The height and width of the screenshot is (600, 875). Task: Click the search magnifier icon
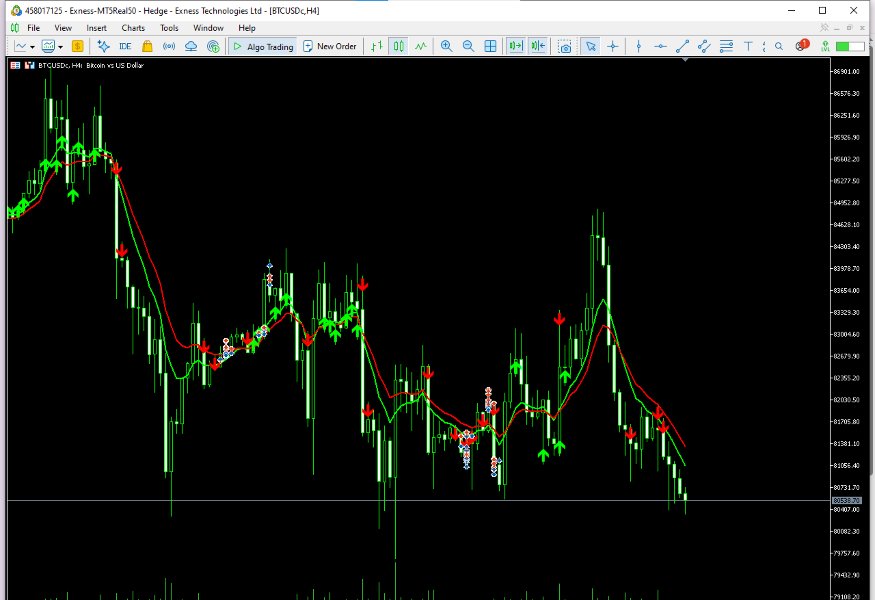tap(779, 46)
